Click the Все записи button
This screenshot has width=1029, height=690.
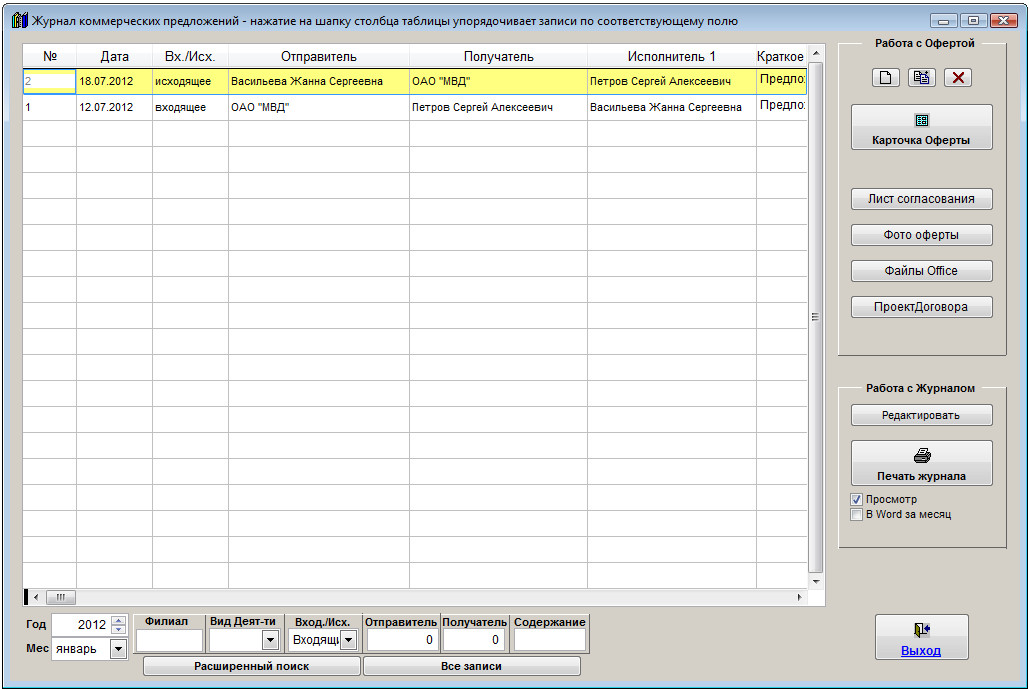click(x=471, y=666)
